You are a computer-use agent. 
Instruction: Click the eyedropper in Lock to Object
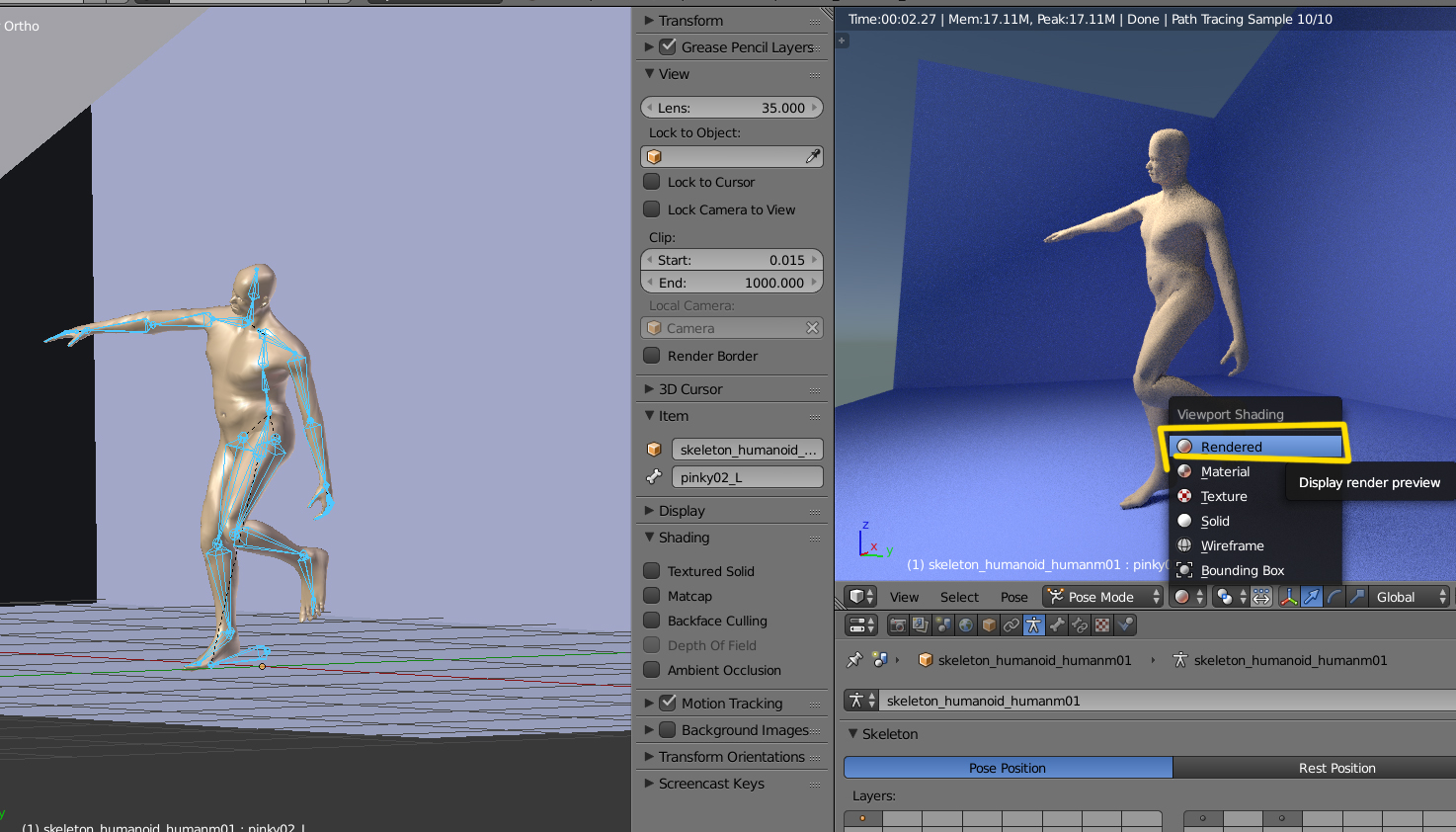point(812,157)
